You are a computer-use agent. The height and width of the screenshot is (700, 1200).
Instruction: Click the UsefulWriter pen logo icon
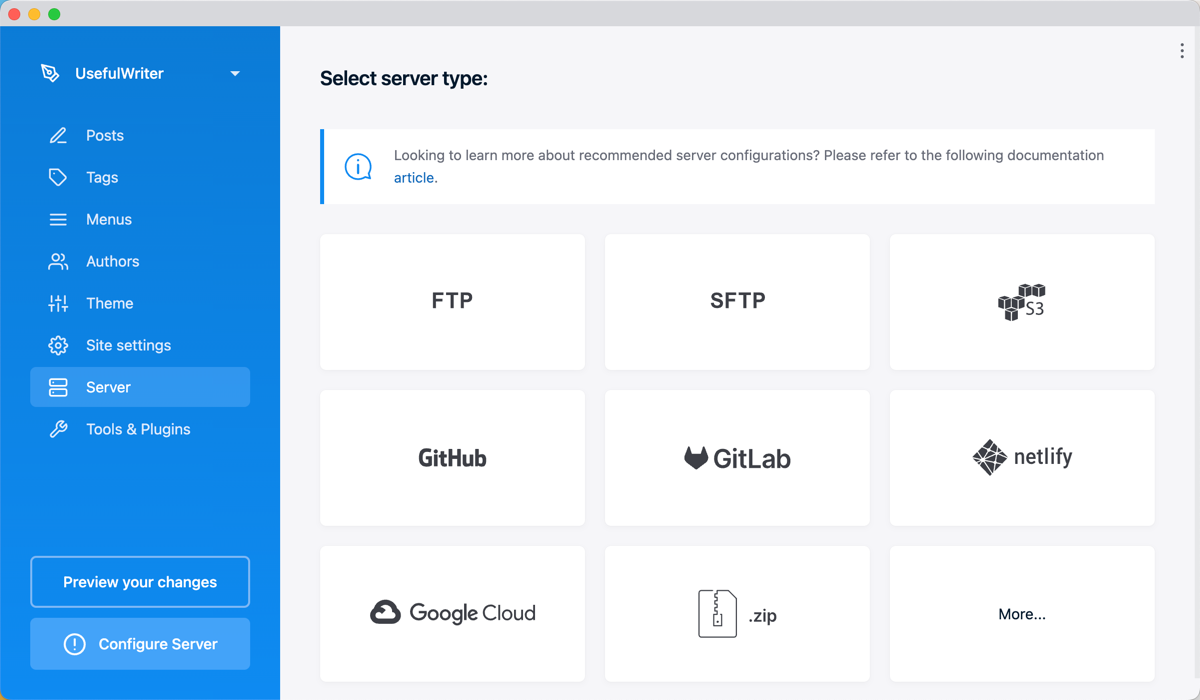coord(50,73)
